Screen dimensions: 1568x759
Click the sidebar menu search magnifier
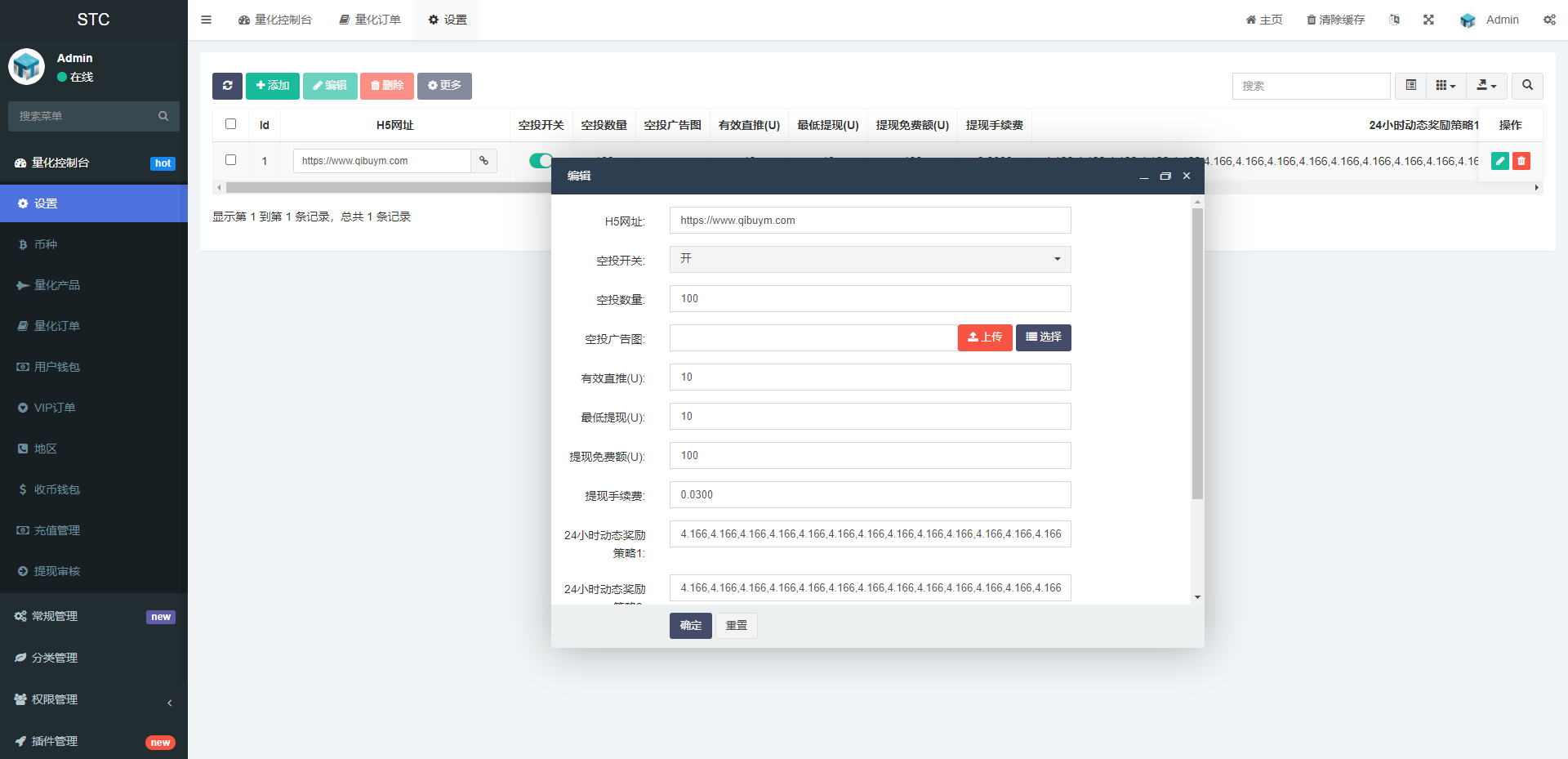click(x=163, y=116)
